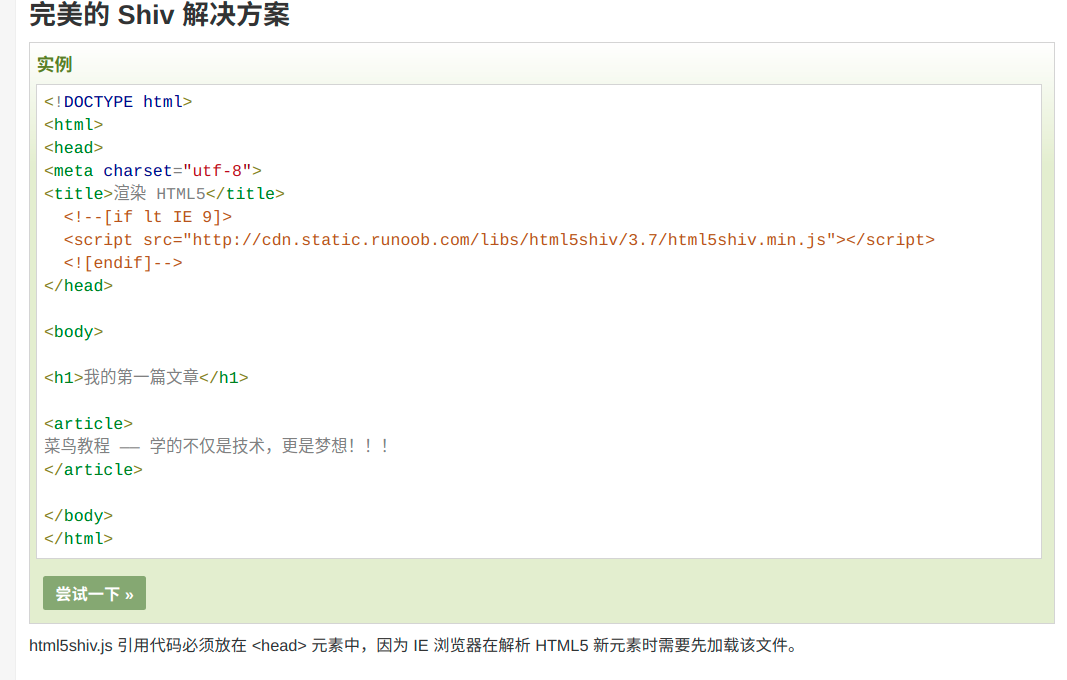The width and height of the screenshot is (1067, 680).
Task: Click the <![endif]--> line
Action: (x=123, y=263)
